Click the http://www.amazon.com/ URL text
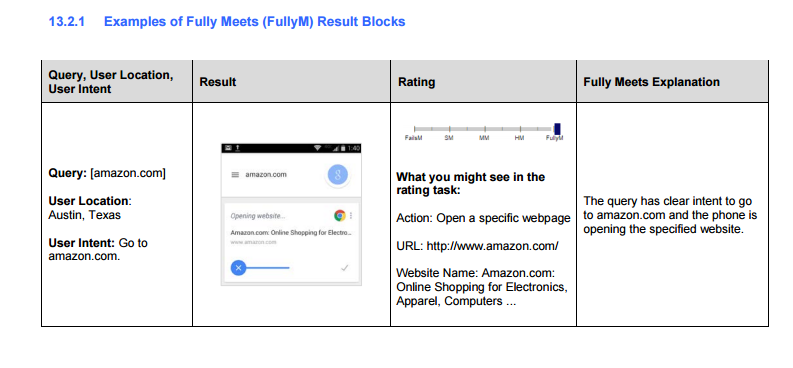The height and width of the screenshot is (368, 793). point(493,246)
